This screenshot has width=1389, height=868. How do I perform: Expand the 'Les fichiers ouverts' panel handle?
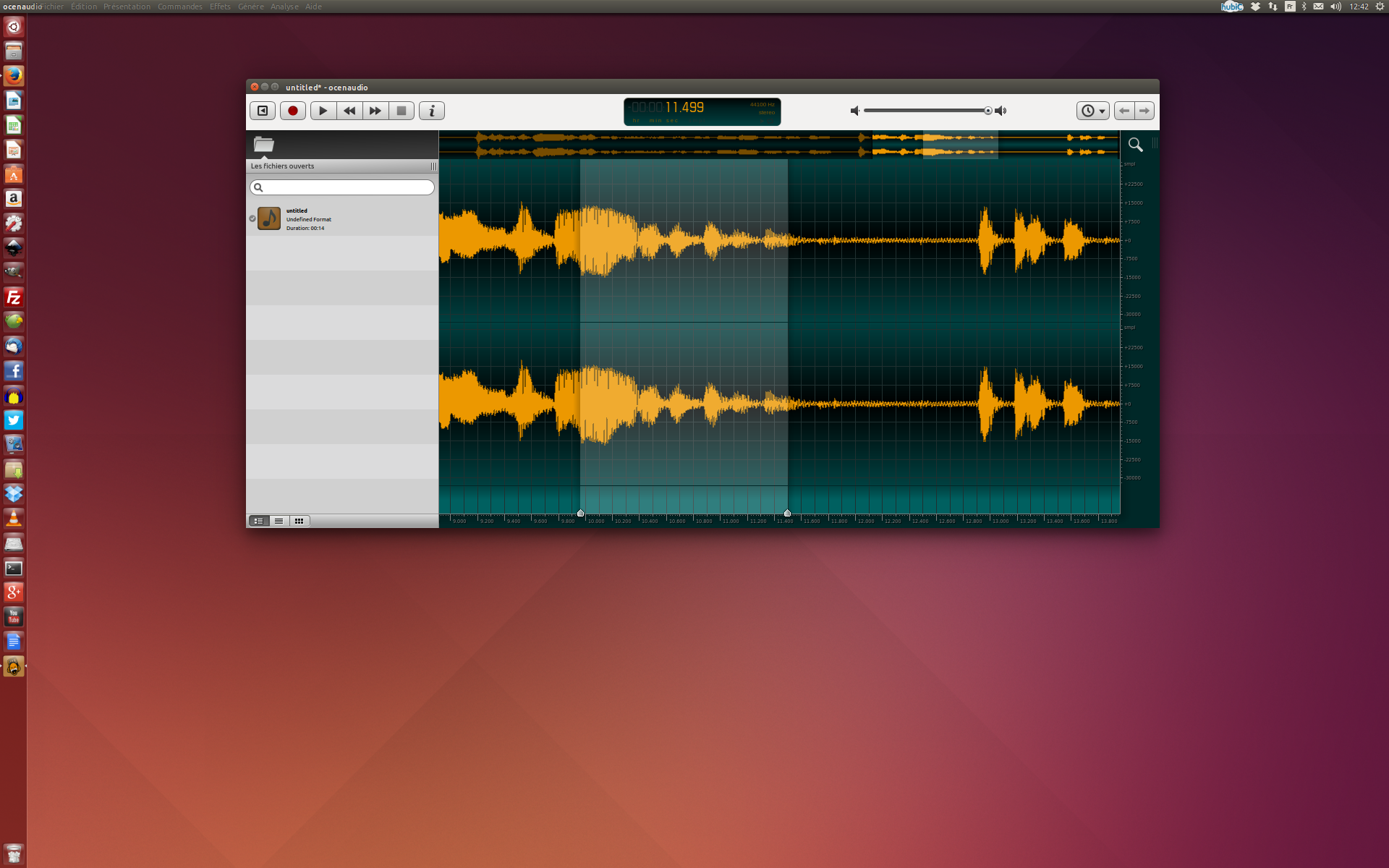pos(433,166)
